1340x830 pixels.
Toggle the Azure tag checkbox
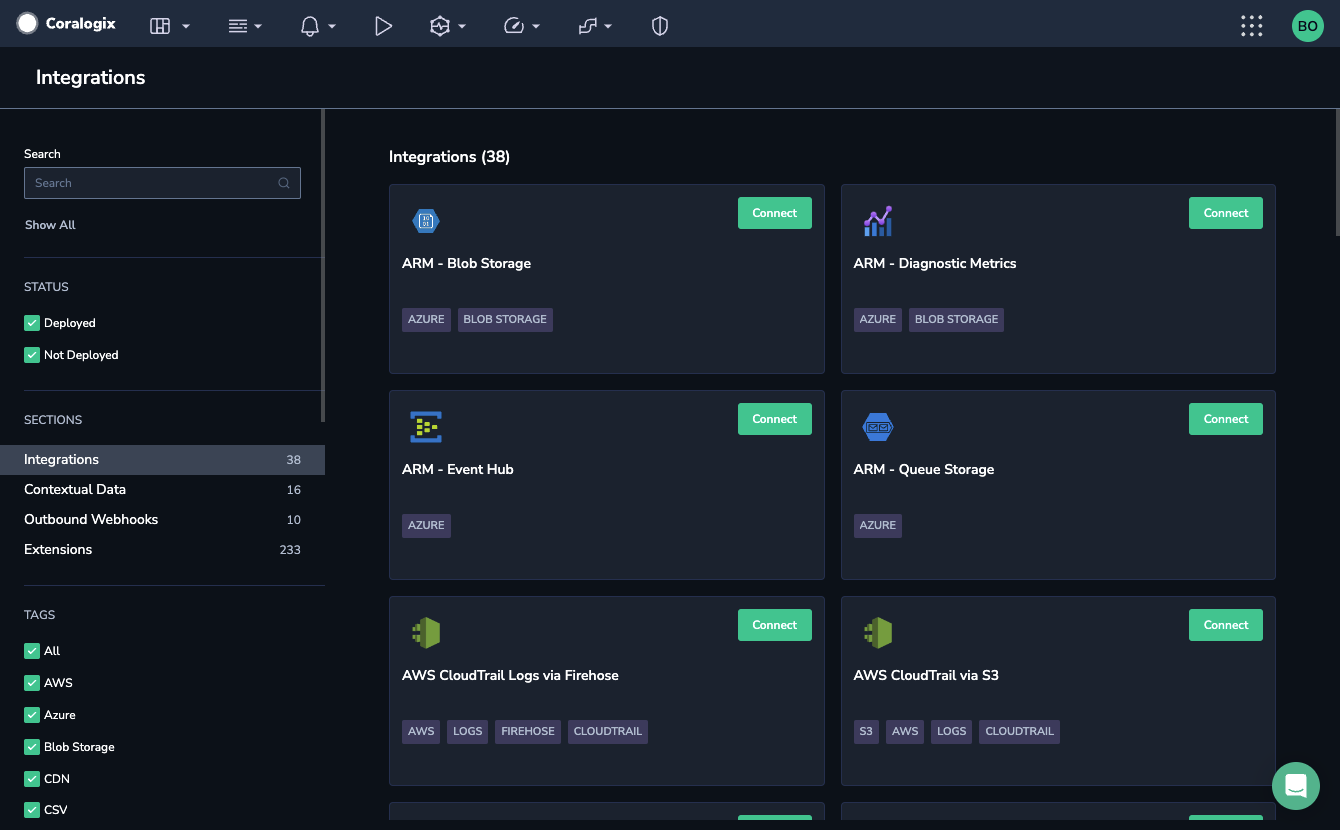32,715
